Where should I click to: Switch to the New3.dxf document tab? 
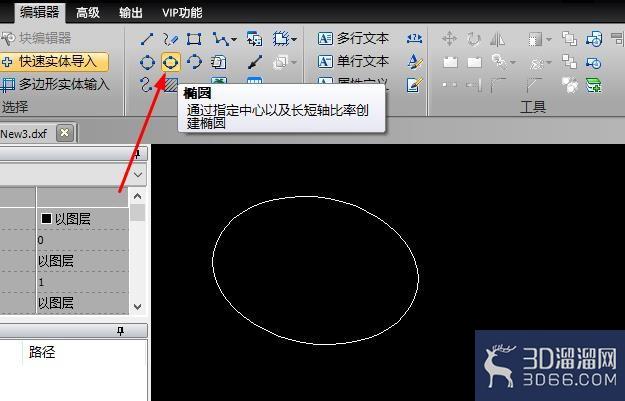click(24, 134)
